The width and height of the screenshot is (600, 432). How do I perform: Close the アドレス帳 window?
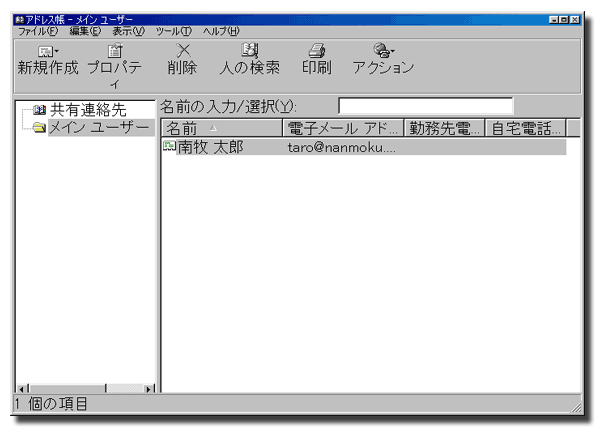[x=575, y=20]
